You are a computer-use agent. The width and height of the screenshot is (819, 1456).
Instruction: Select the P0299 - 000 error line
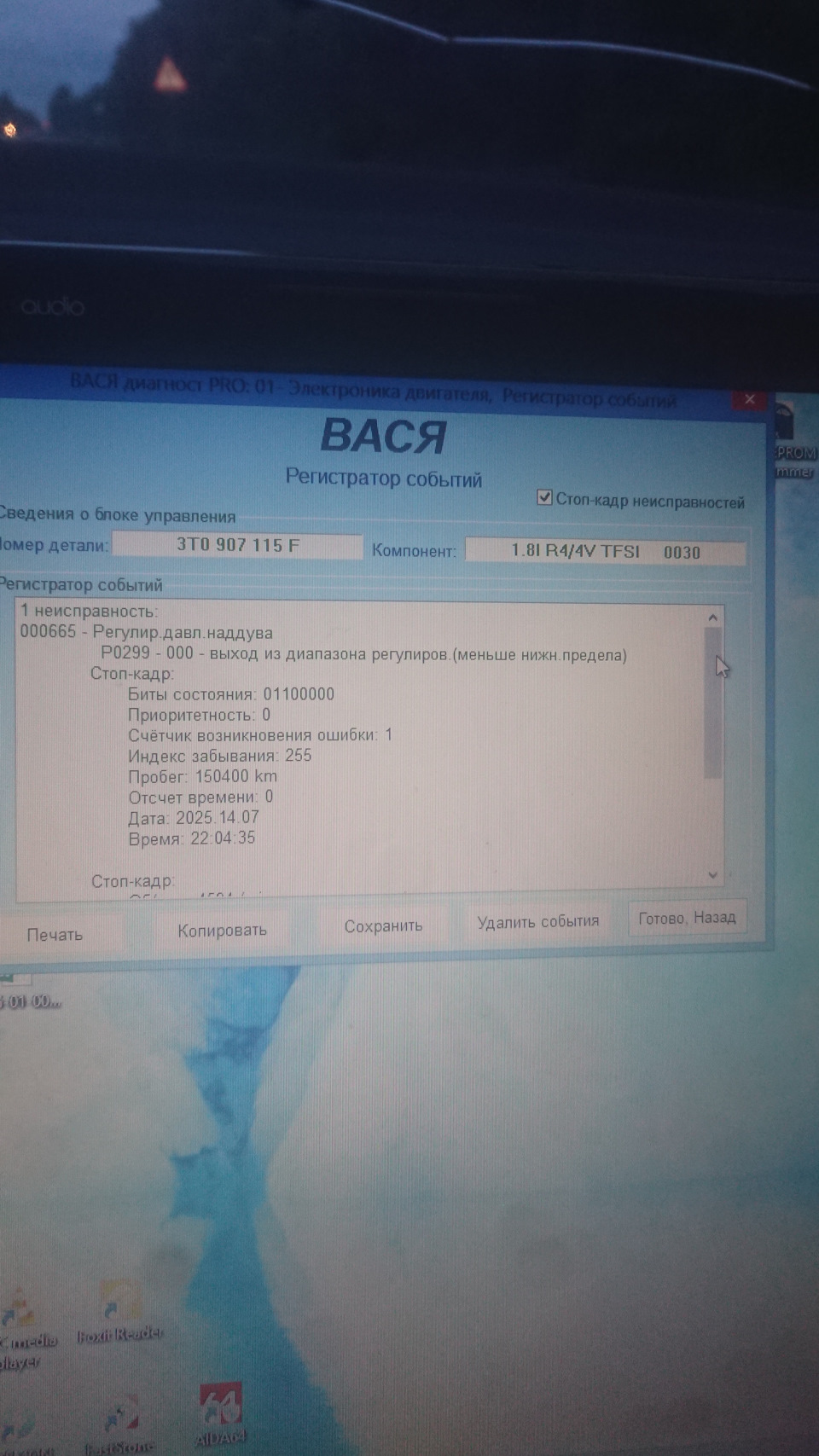[x=363, y=654]
